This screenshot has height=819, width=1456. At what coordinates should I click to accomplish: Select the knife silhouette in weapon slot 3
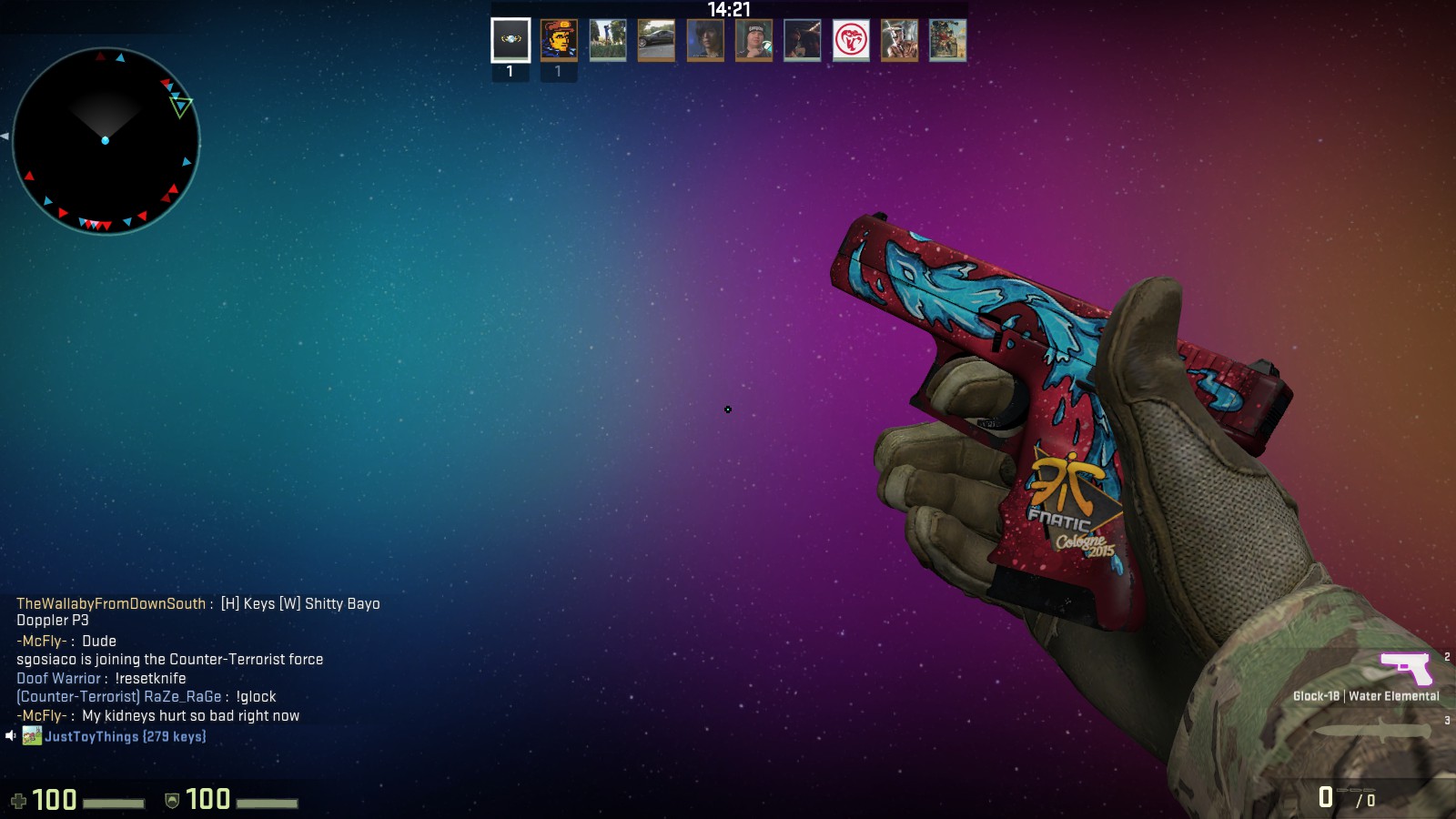(x=1374, y=731)
